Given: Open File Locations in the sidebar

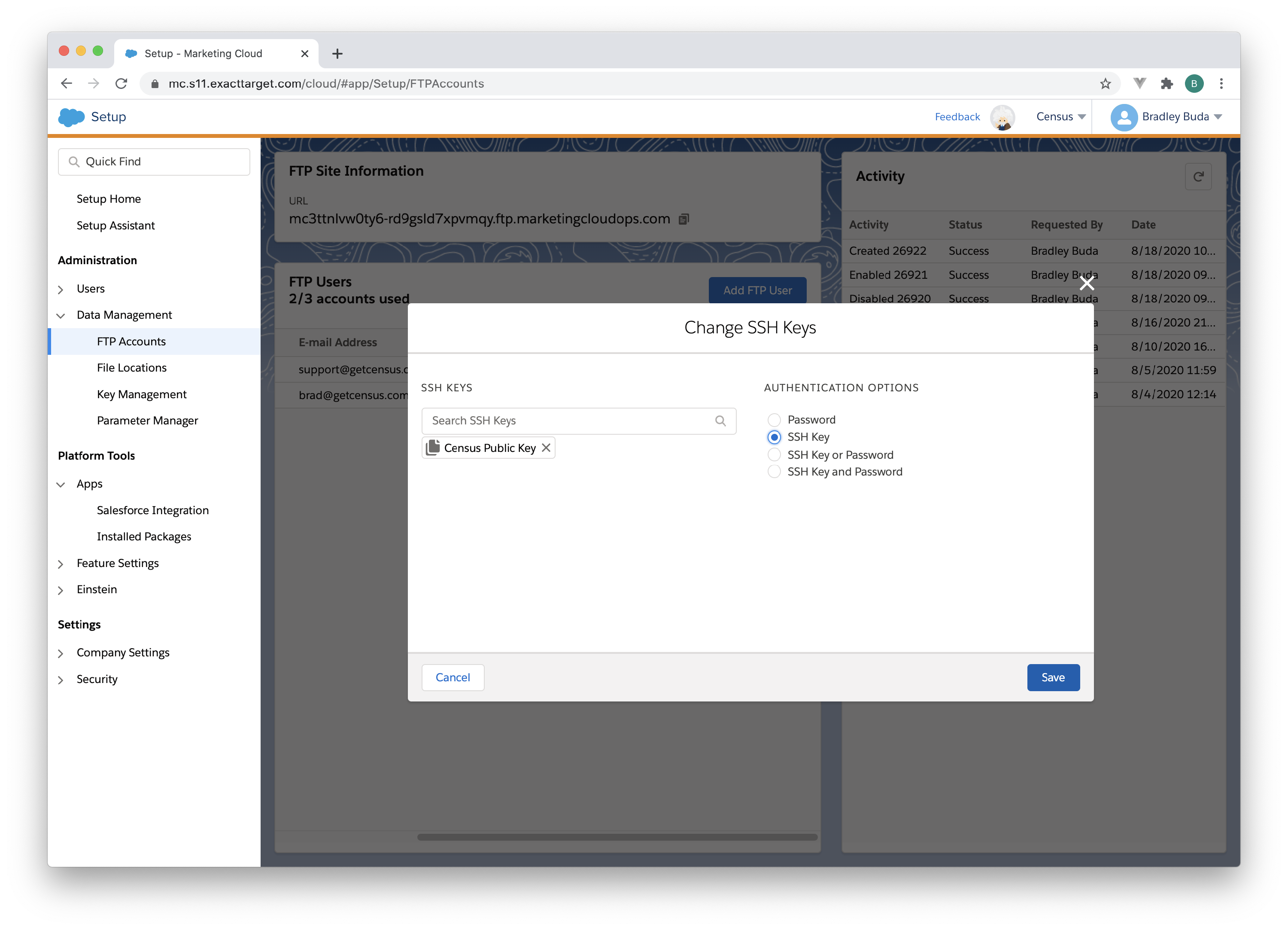Looking at the screenshot, I should point(131,368).
